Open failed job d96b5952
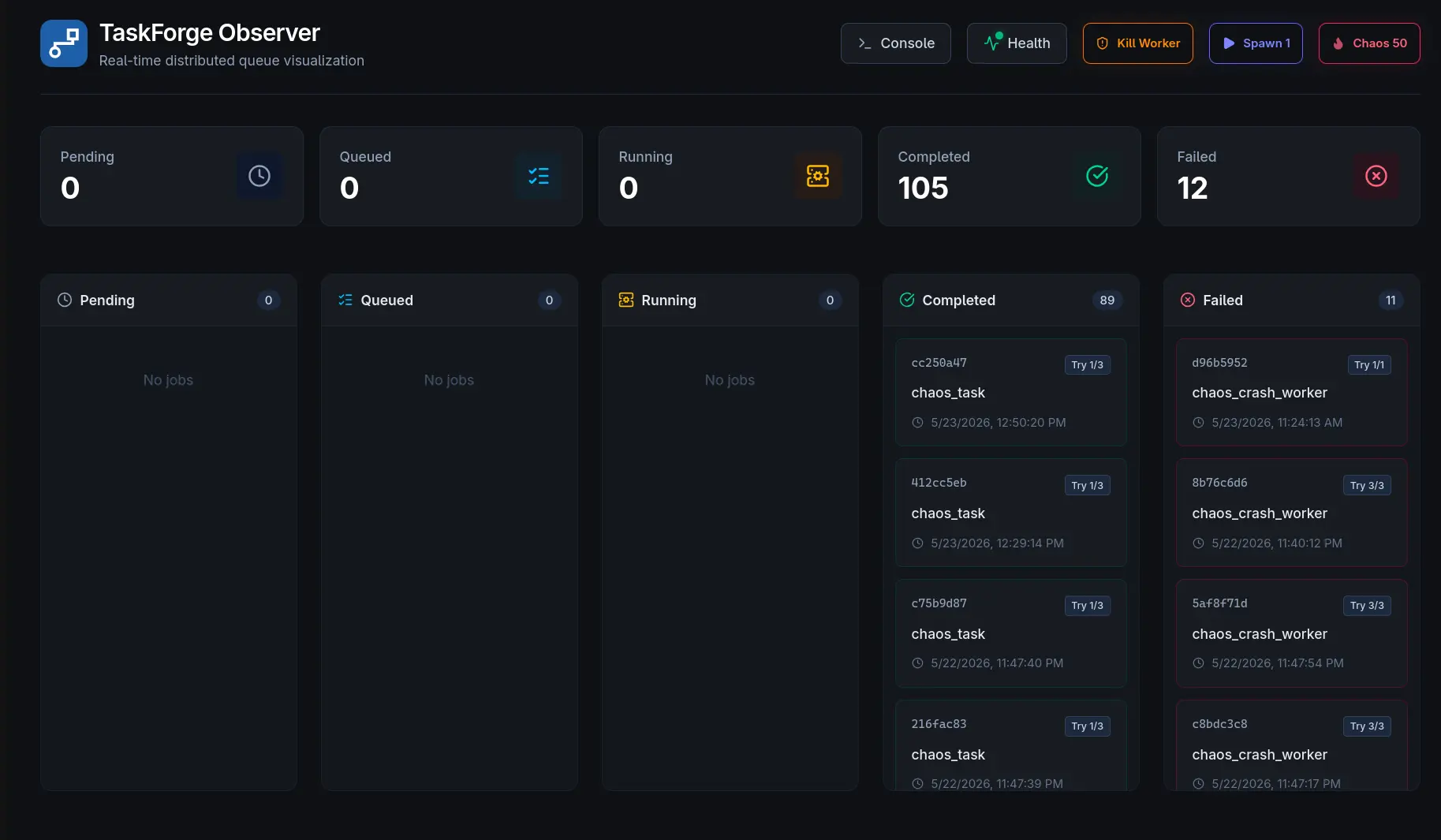The width and height of the screenshot is (1441, 840). coord(1291,392)
